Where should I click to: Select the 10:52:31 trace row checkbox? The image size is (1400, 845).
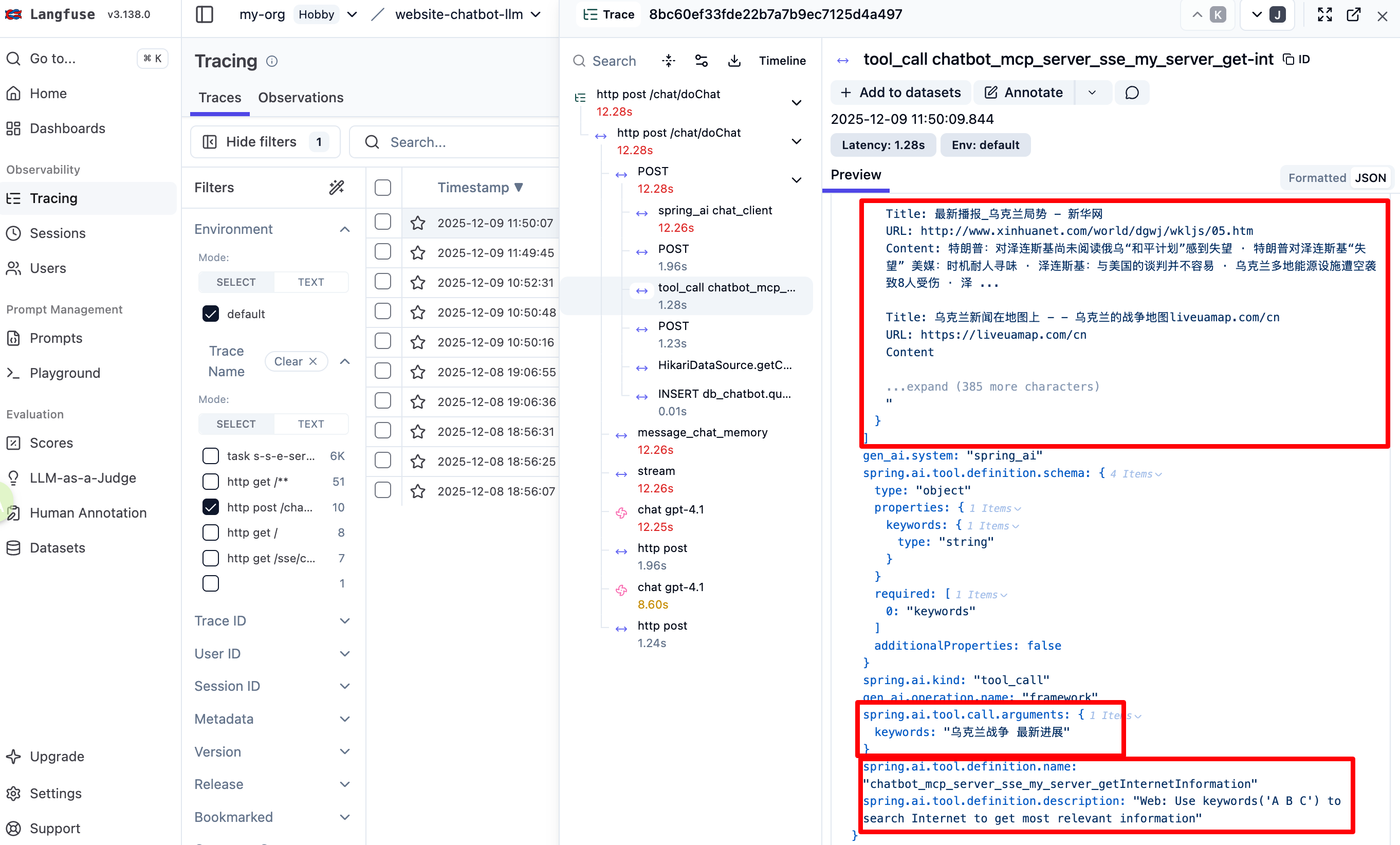click(382, 282)
